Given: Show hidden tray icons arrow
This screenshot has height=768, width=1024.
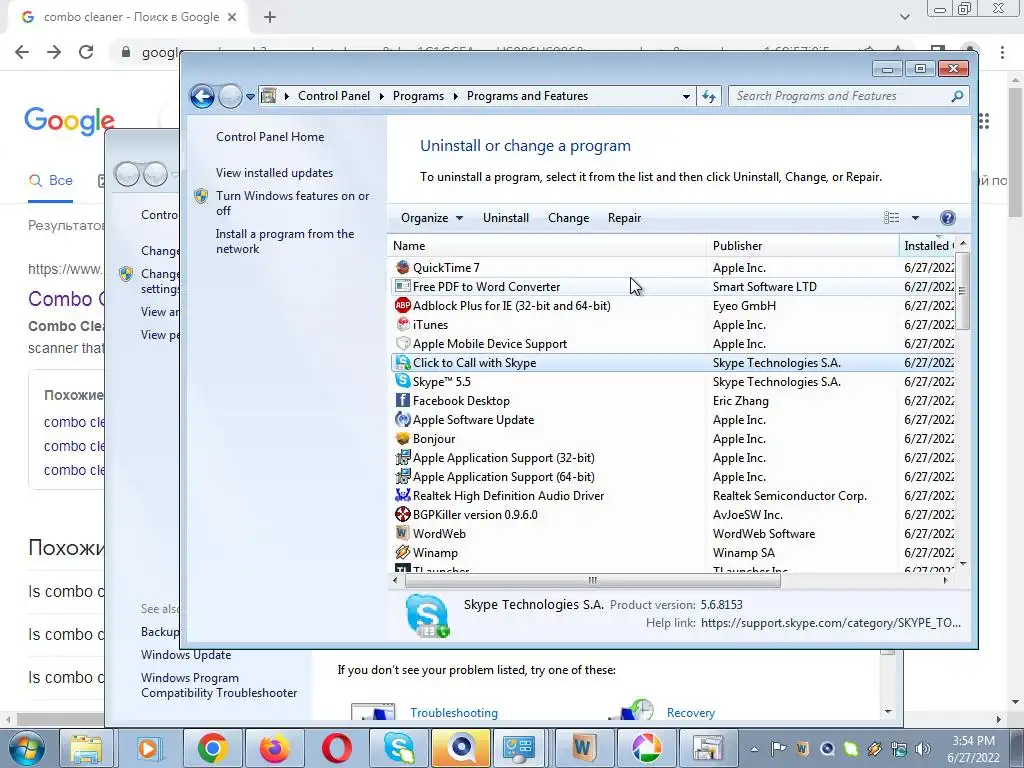Looking at the screenshot, I should pyautogui.click(x=754, y=749).
